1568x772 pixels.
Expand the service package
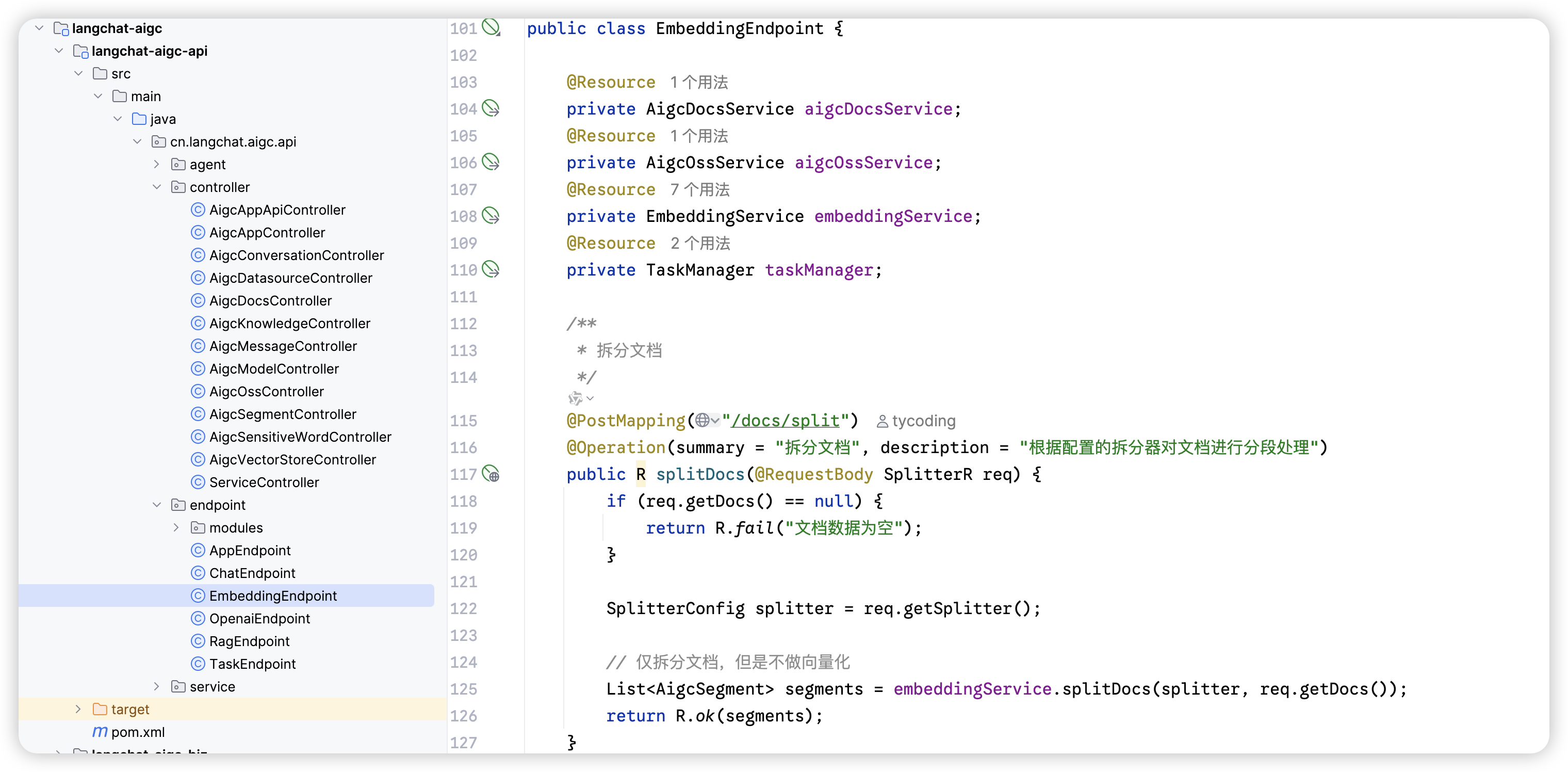click(156, 686)
